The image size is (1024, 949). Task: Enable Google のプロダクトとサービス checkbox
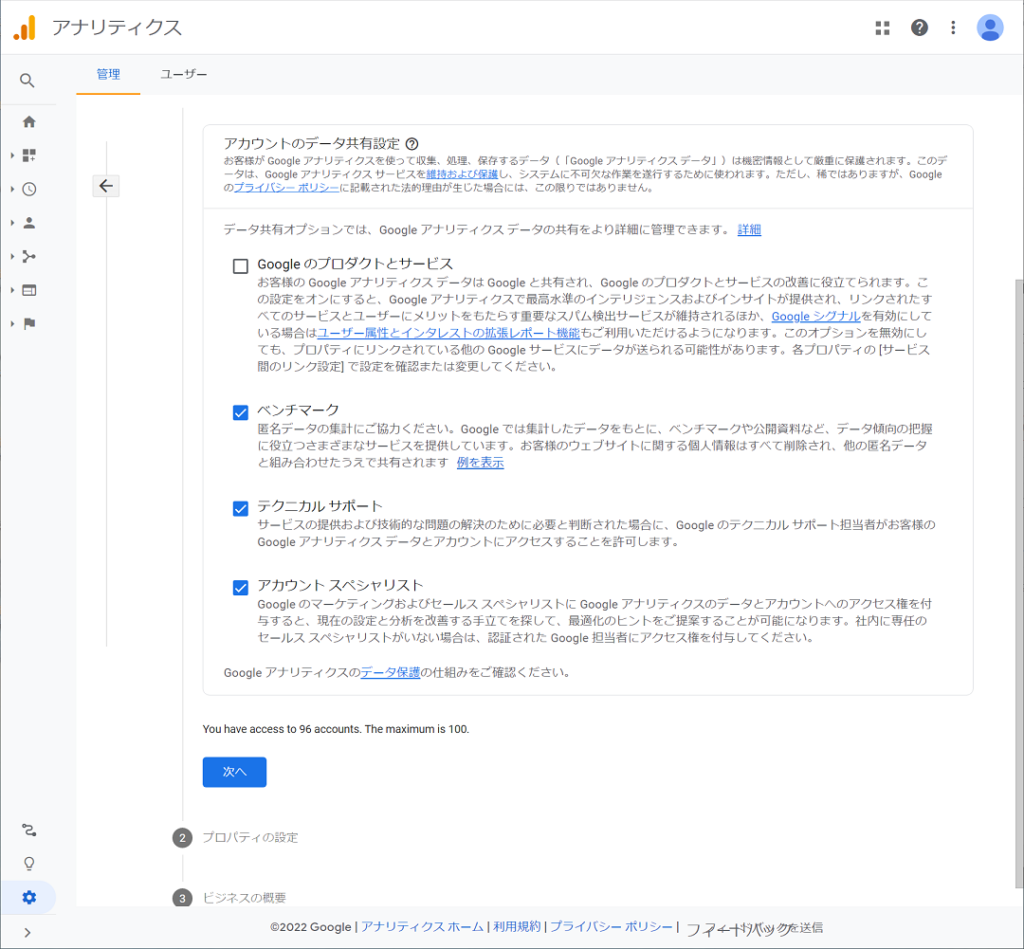click(240, 266)
